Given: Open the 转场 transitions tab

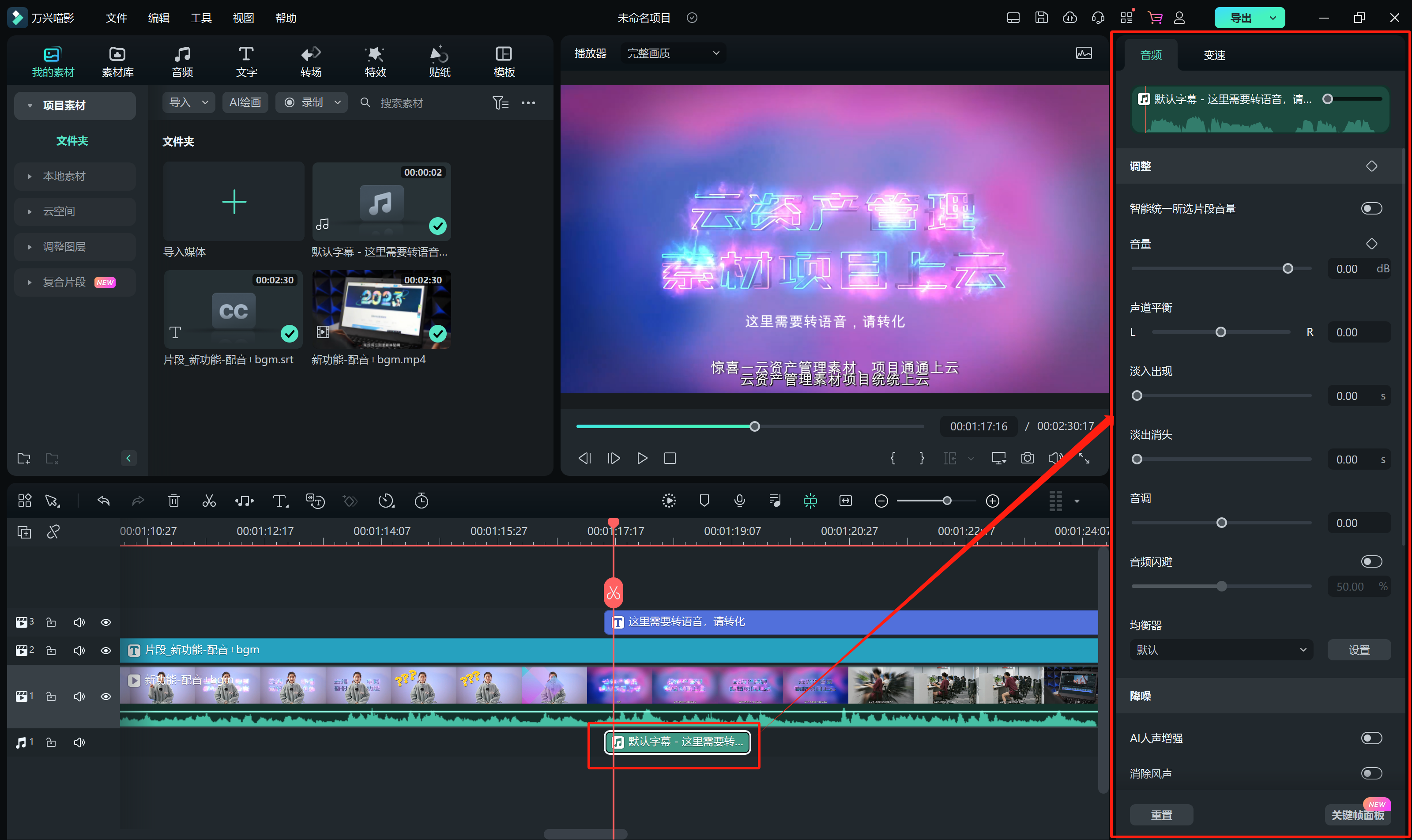Looking at the screenshot, I should click(311, 62).
